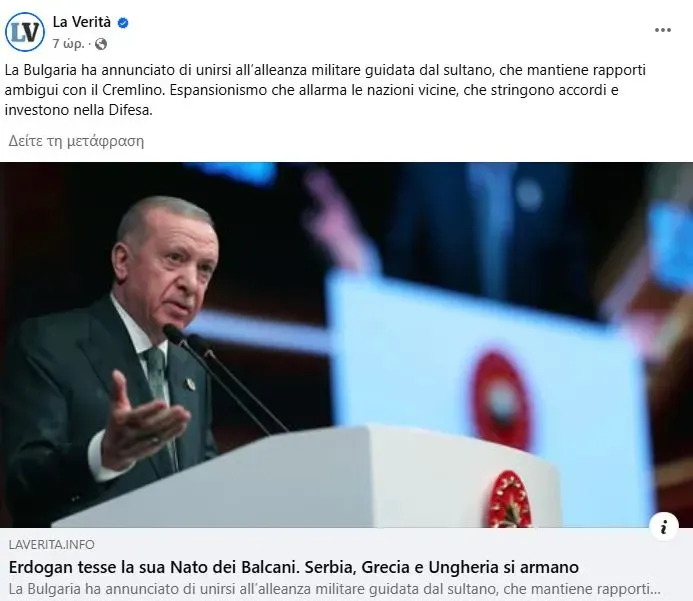The width and height of the screenshot is (693, 601).
Task: Click Δείτε τη μετάφραση to translate the post
Action: [76, 141]
